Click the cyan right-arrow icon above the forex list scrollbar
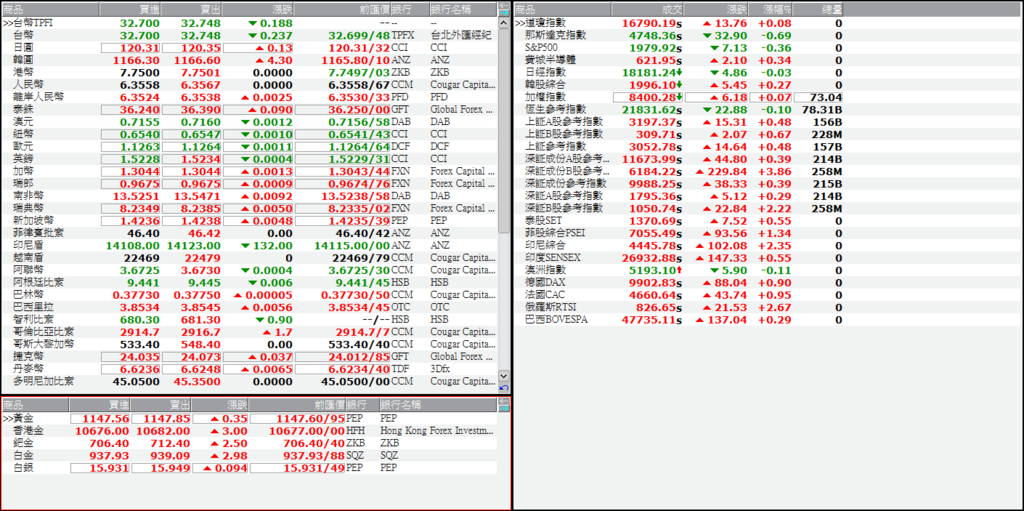 pyautogui.click(x=504, y=12)
